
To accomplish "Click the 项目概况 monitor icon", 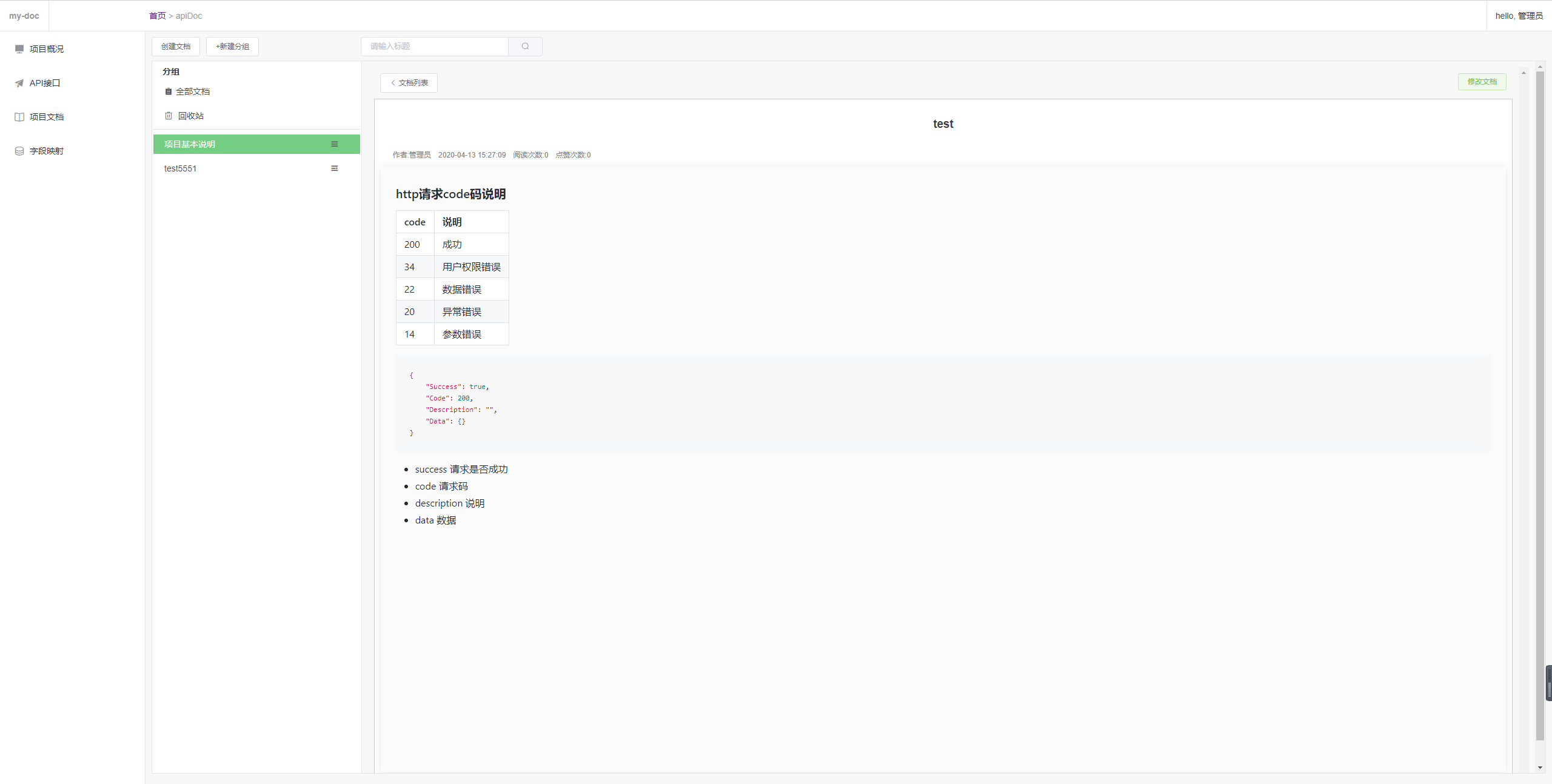I will point(19,49).
